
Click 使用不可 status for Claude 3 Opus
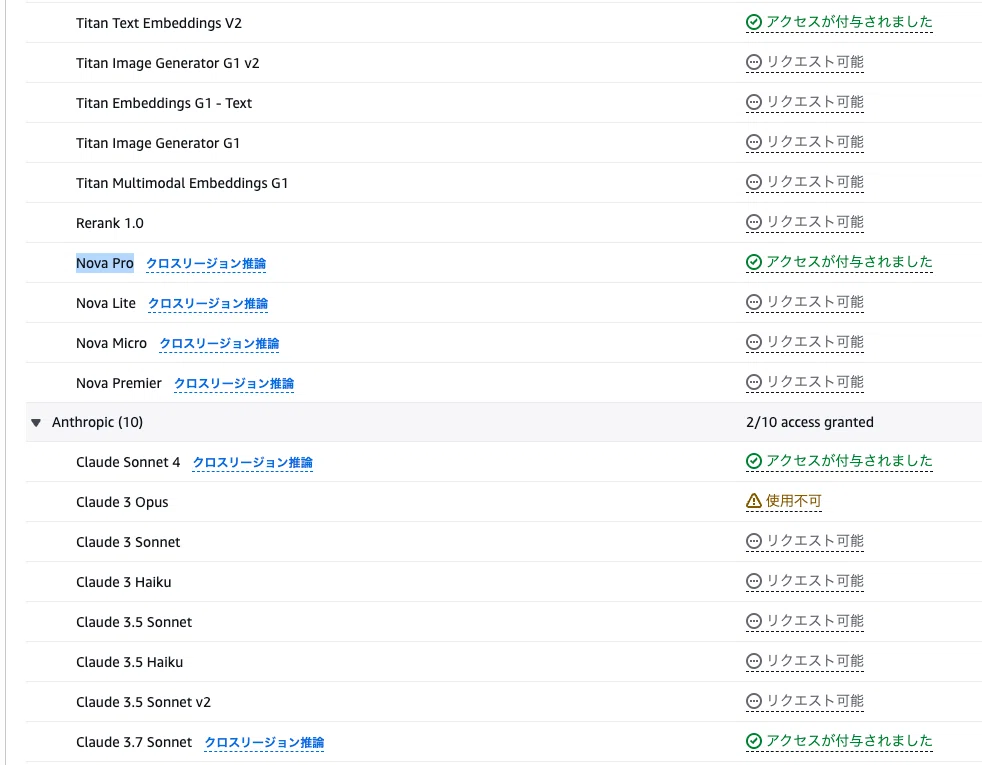click(793, 501)
